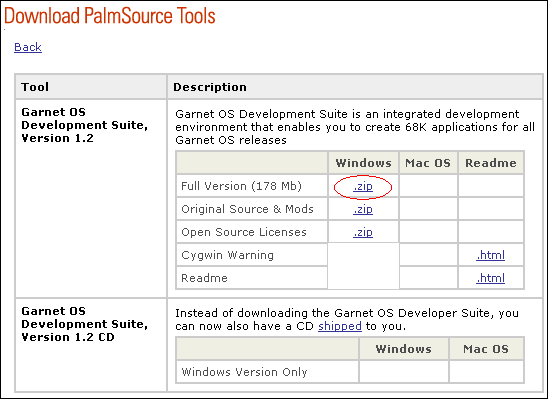Open the Readme row .html link
This screenshot has width=548, height=399.
(490, 278)
